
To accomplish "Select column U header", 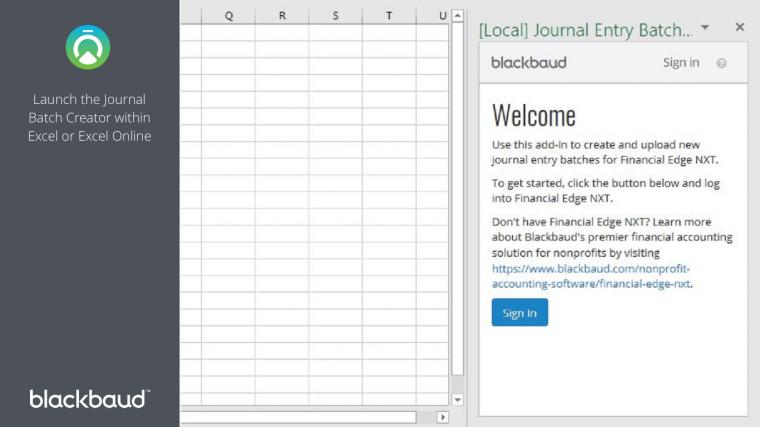I will (x=433, y=16).
